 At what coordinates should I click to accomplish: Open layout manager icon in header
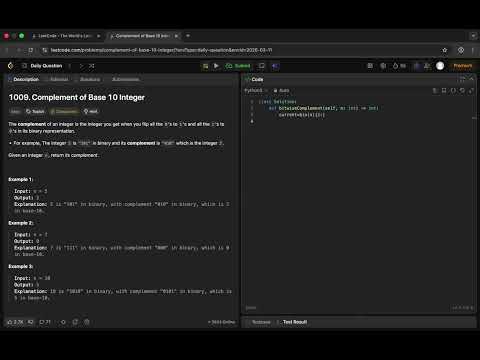point(370,66)
